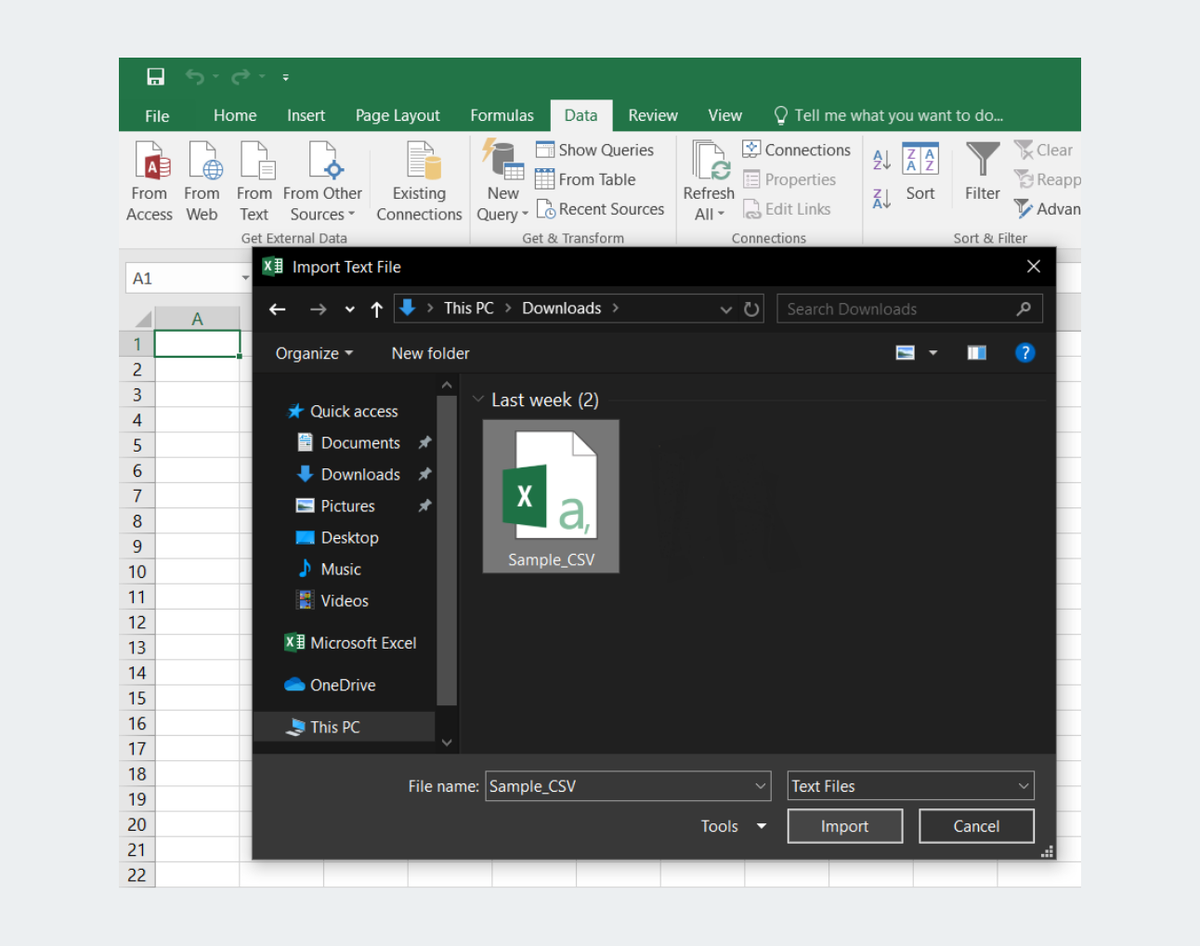Switch to the View ribbon tab
1200x946 pixels.
click(725, 116)
